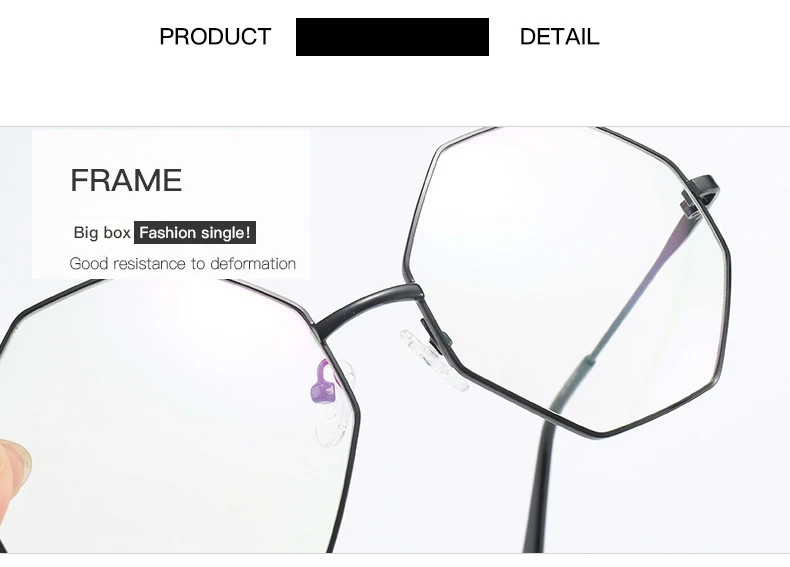Image resolution: width=790 pixels, height=567 pixels.
Task: Click 'Good resistance to deformation' caption
Action: [182, 264]
